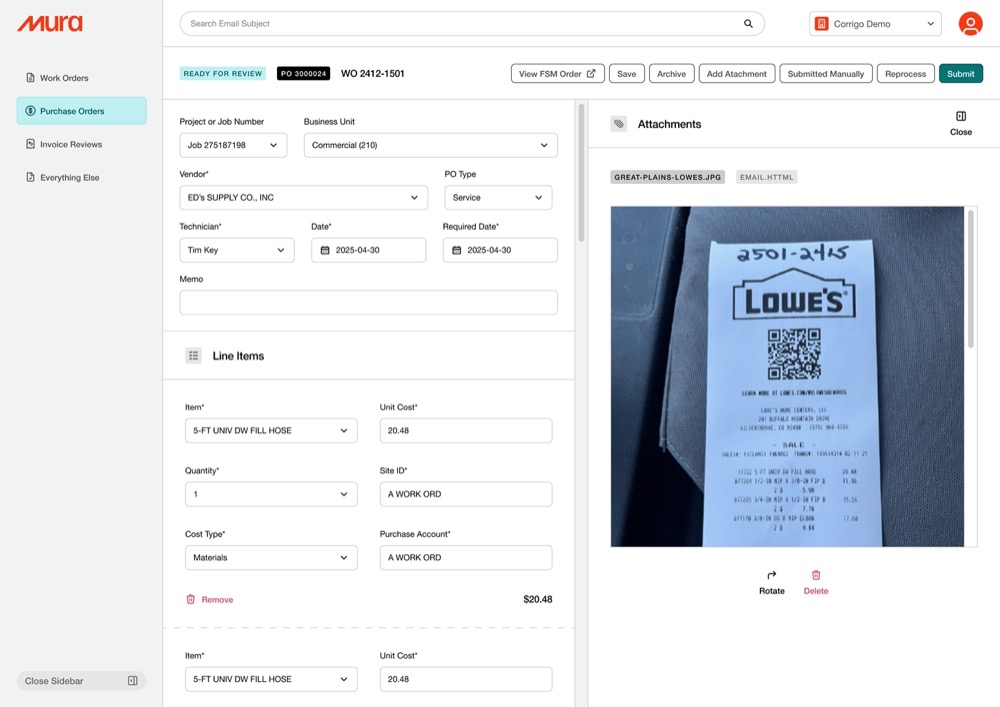Click View FSM Order button

tap(557, 74)
